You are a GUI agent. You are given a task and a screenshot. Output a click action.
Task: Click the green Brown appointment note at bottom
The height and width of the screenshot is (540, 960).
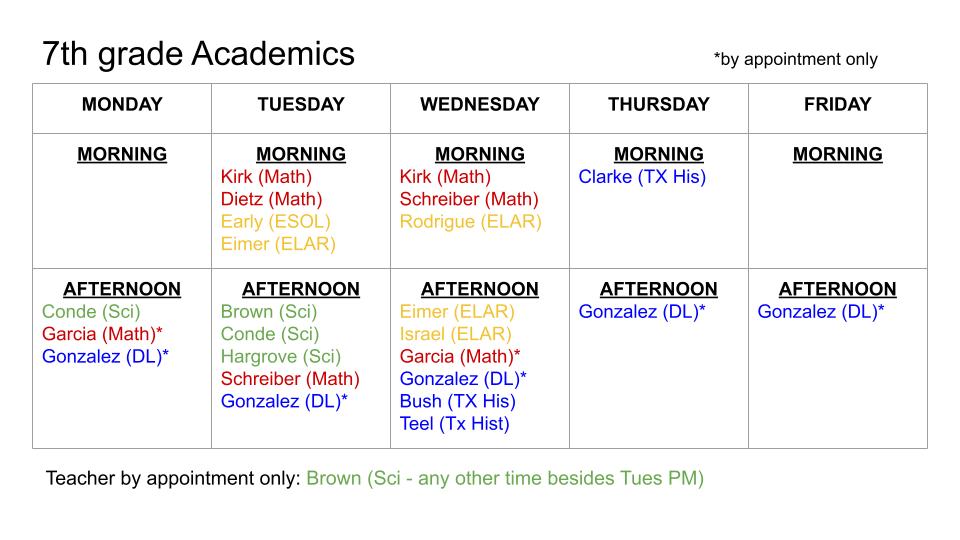(505, 478)
